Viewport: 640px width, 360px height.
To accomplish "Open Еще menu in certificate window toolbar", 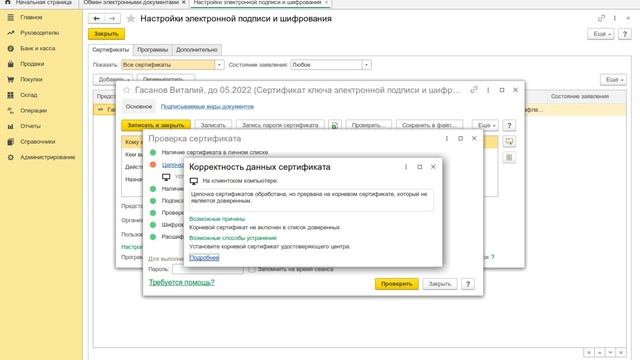I will [x=485, y=125].
